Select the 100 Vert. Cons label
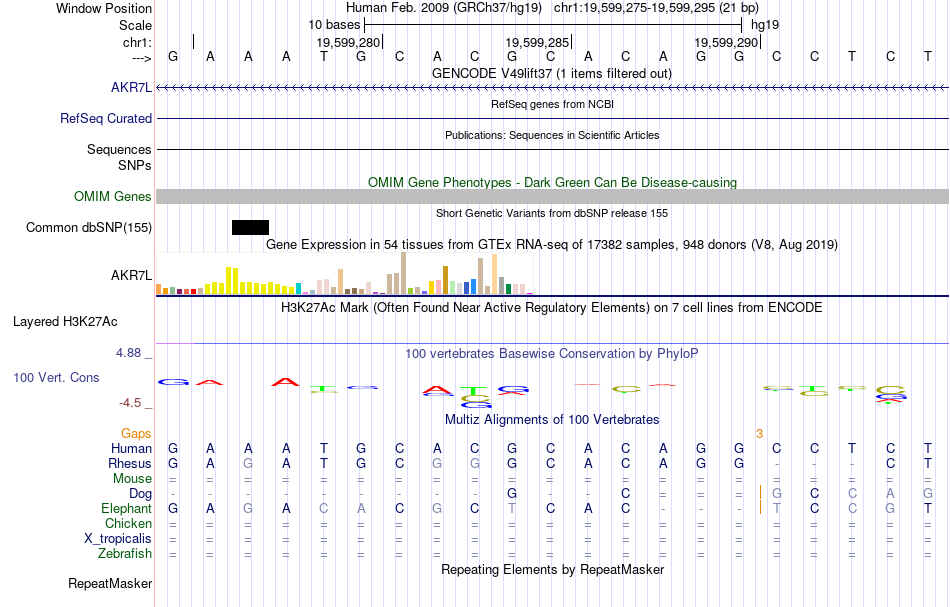This screenshot has width=950, height=607. [56, 378]
